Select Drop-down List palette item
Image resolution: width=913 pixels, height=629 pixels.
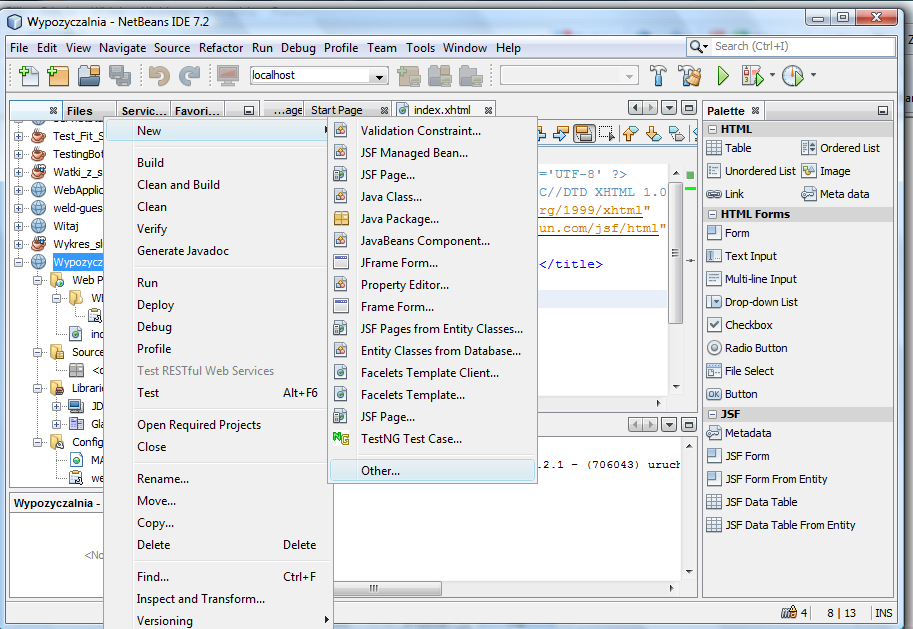click(x=753, y=302)
